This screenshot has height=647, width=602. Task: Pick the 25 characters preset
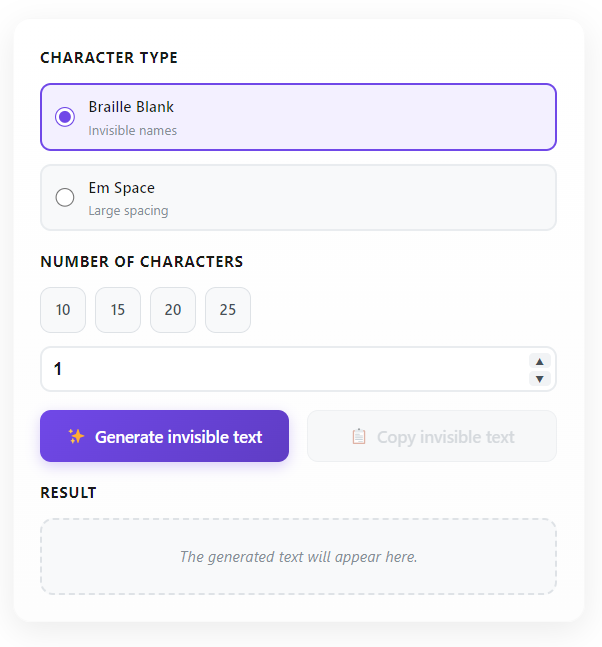pyautogui.click(x=228, y=310)
